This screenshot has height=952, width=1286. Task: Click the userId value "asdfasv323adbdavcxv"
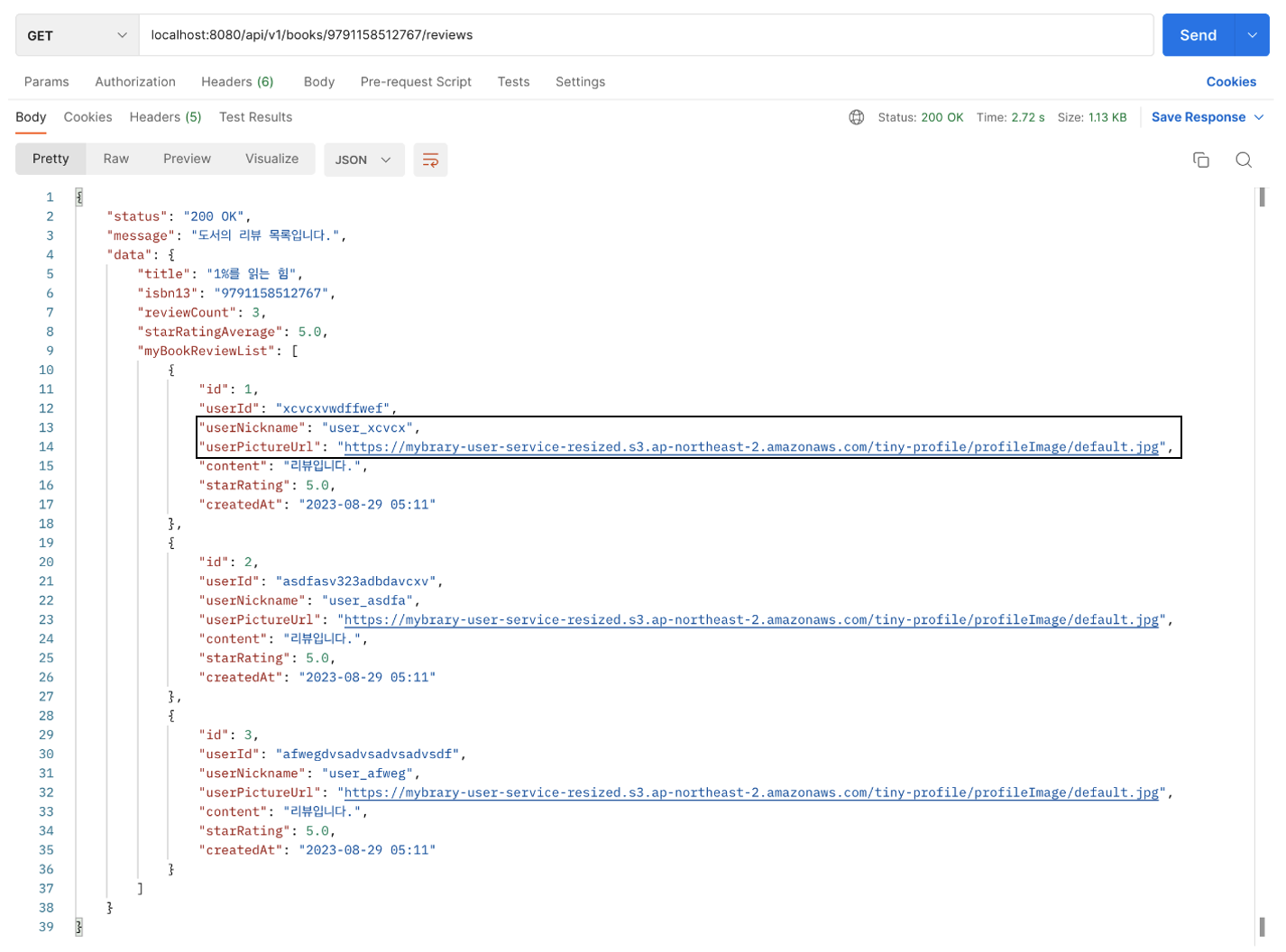(355, 581)
